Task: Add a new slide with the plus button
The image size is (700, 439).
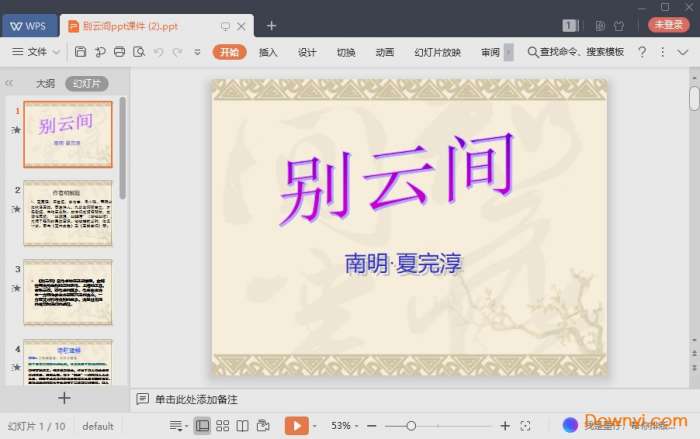Action: [64, 398]
